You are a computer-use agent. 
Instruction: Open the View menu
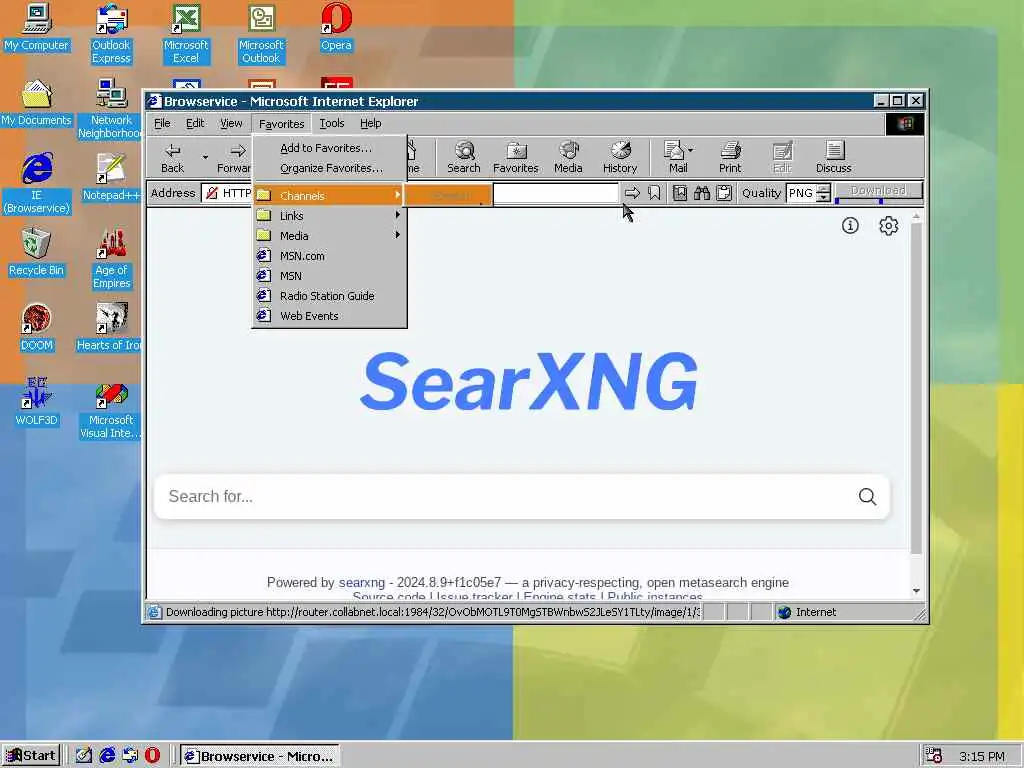(231, 123)
